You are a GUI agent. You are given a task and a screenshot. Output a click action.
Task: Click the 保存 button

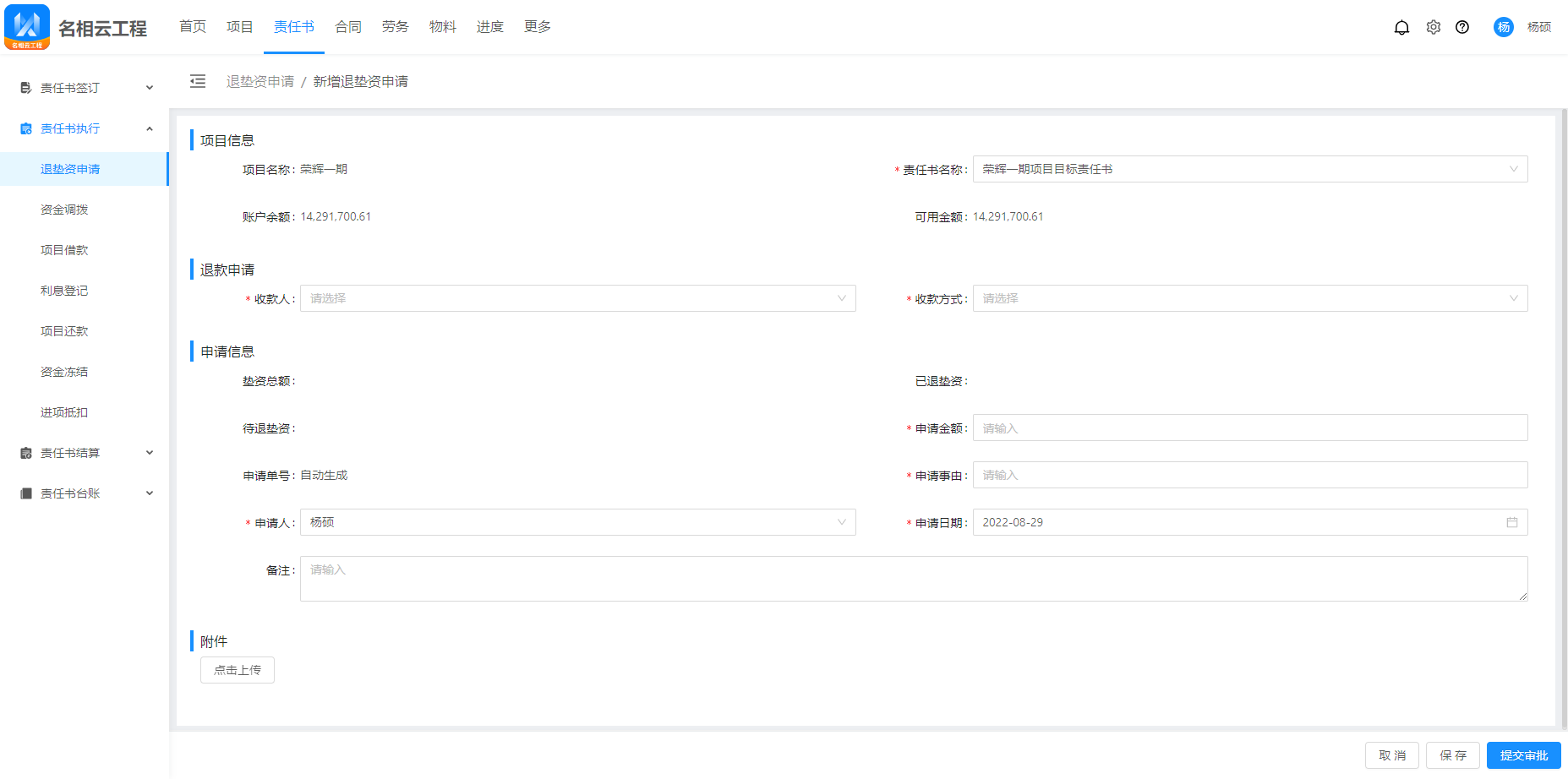click(1453, 755)
